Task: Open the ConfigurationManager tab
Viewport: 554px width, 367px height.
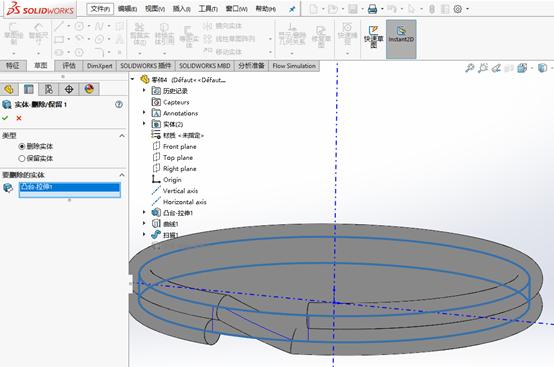Action: (49, 89)
